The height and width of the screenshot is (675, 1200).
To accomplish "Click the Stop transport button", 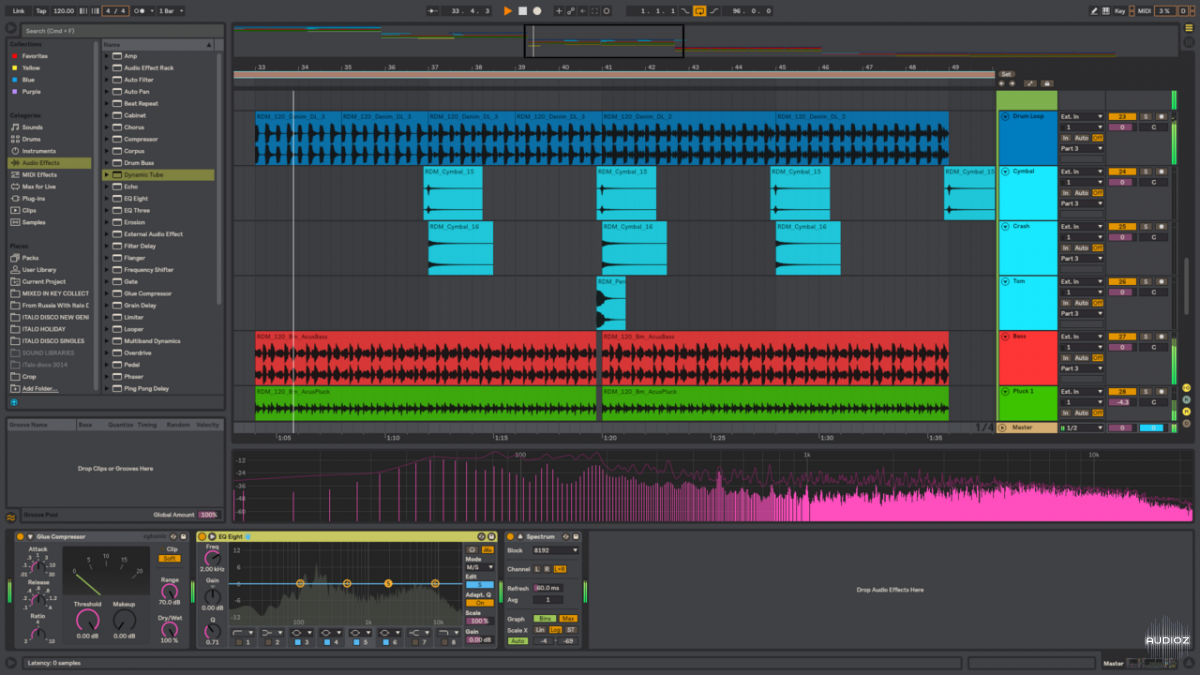I will coord(522,11).
